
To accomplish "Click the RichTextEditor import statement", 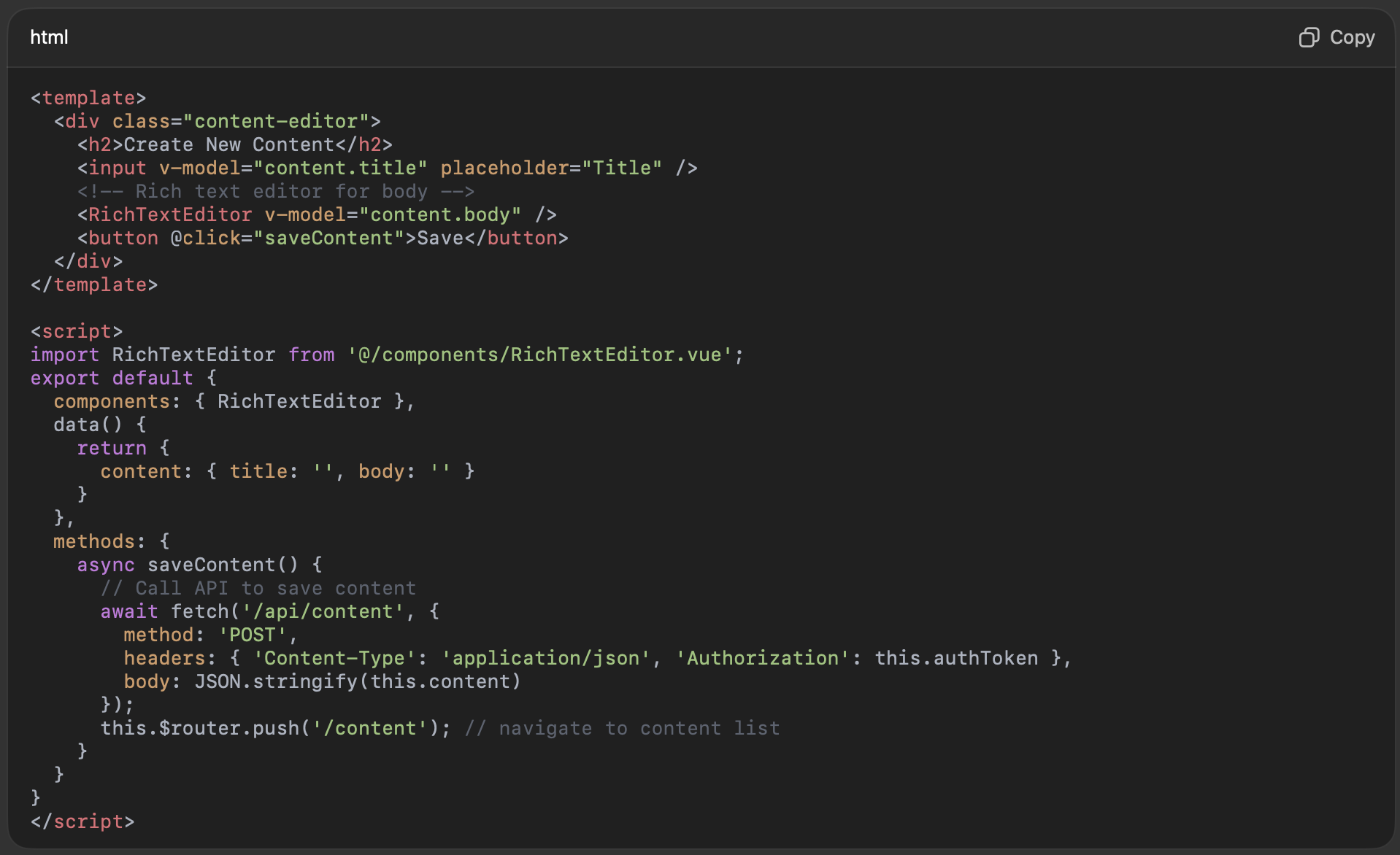I will [387, 355].
